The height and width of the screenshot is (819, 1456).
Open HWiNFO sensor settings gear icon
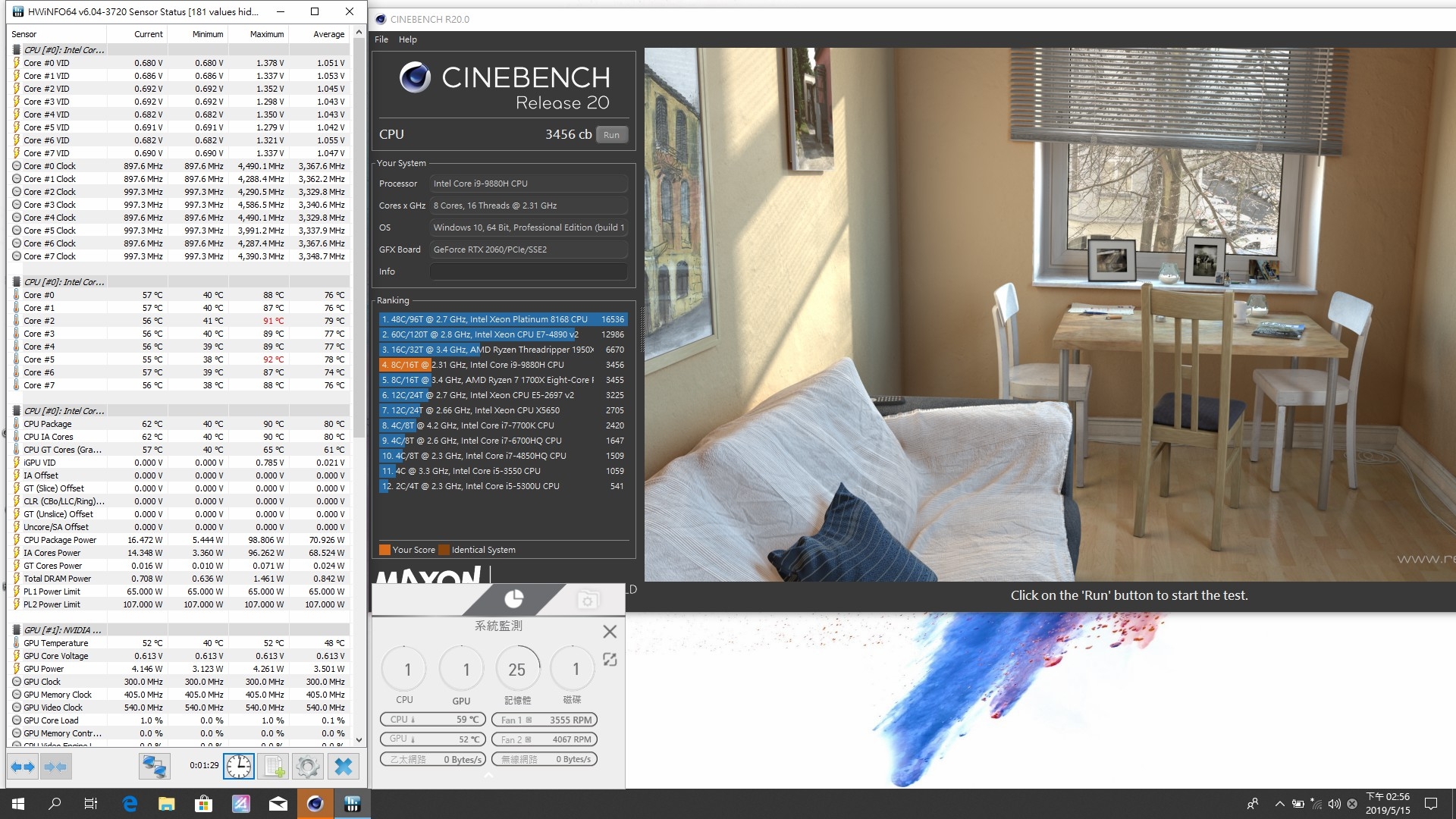point(308,767)
